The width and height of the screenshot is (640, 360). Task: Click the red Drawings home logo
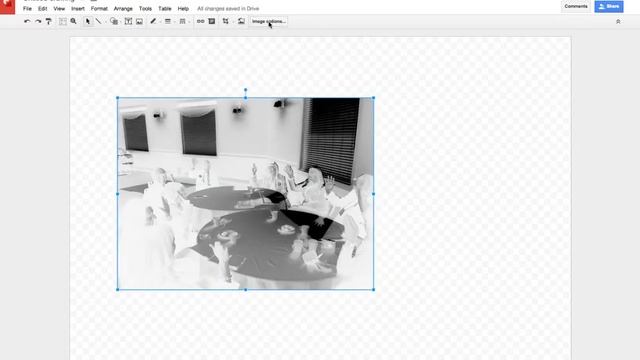pos(7,7)
